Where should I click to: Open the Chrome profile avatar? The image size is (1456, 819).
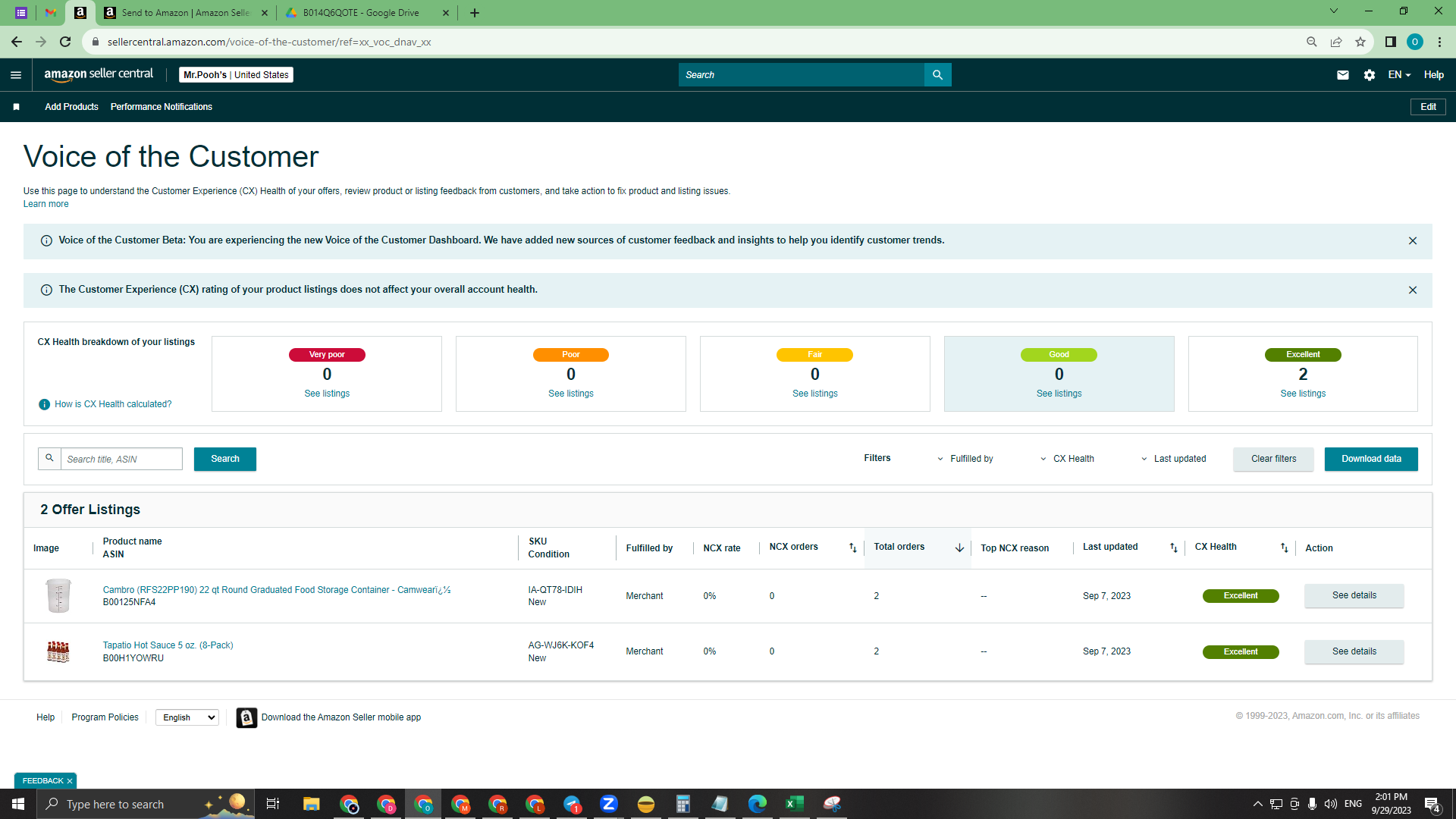click(1414, 42)
